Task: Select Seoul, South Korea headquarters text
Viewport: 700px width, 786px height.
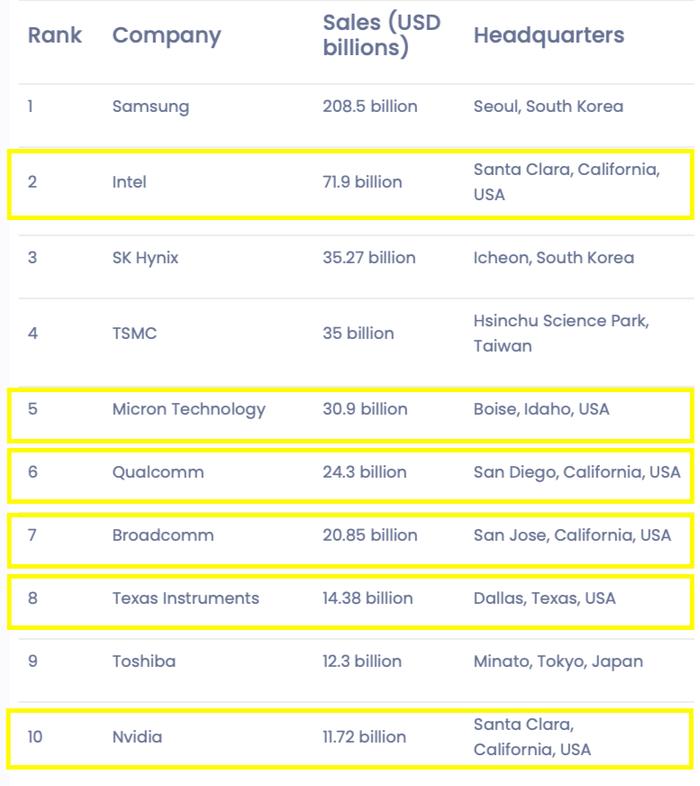Action: tap(549, 106)
